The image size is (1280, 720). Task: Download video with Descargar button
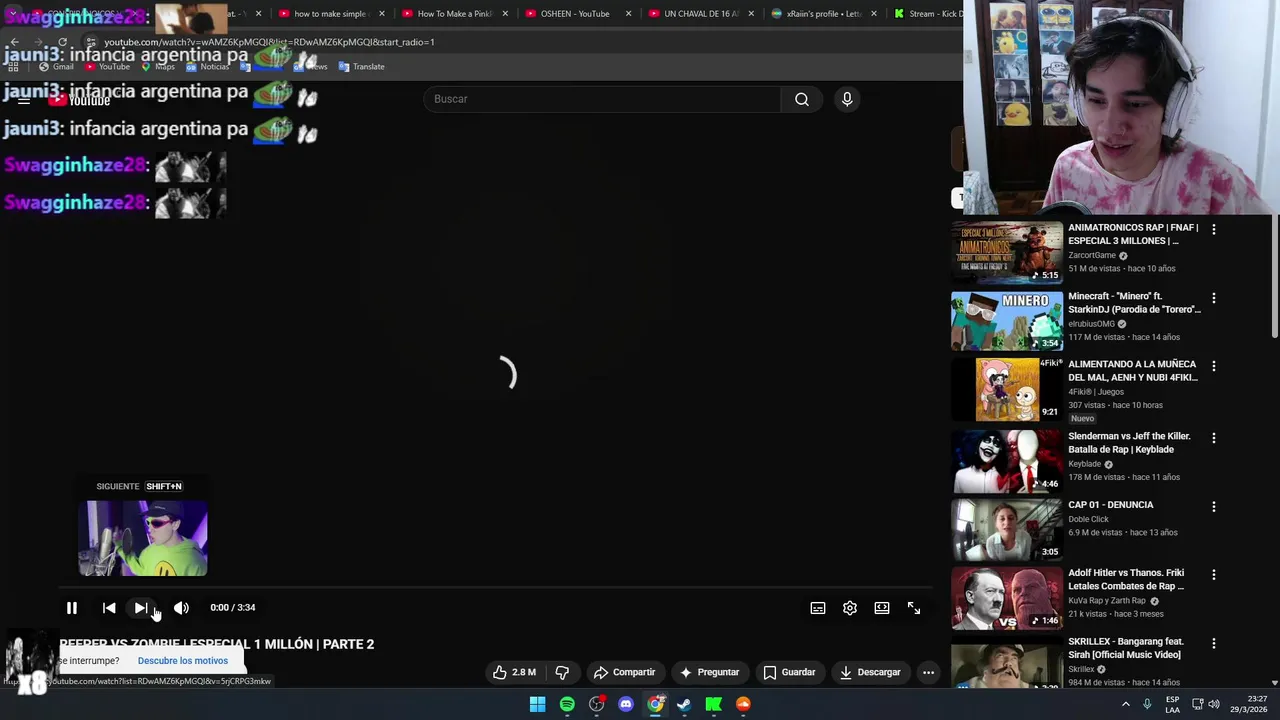pos(870,672)
